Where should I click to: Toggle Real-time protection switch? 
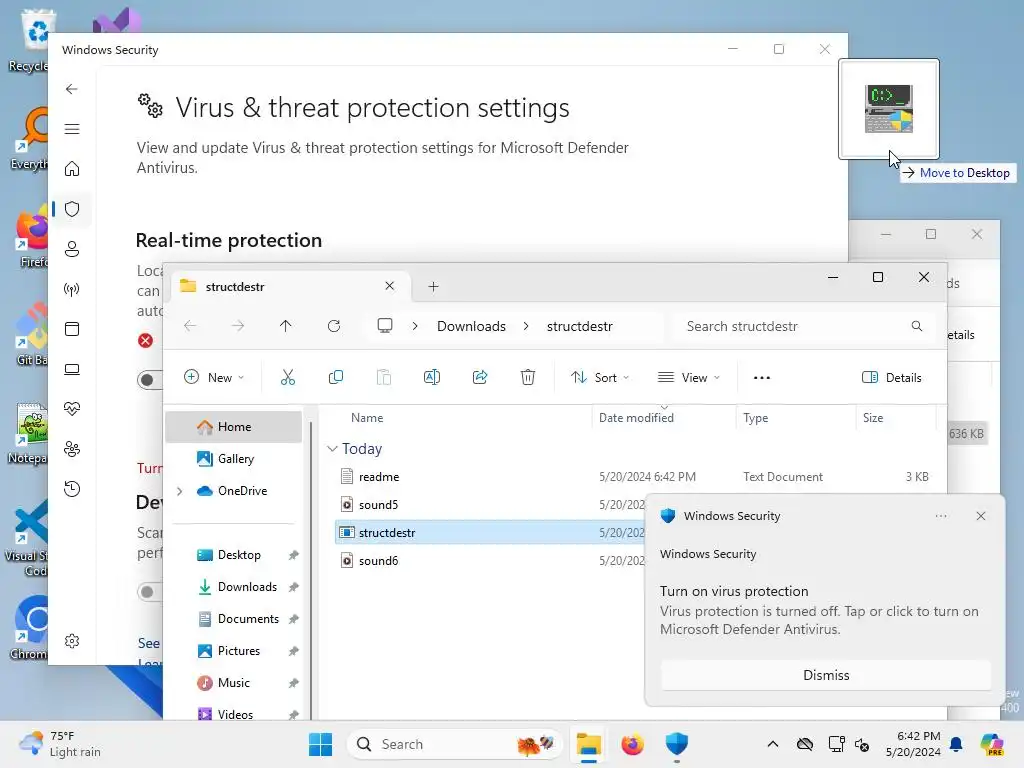[150, 379]
